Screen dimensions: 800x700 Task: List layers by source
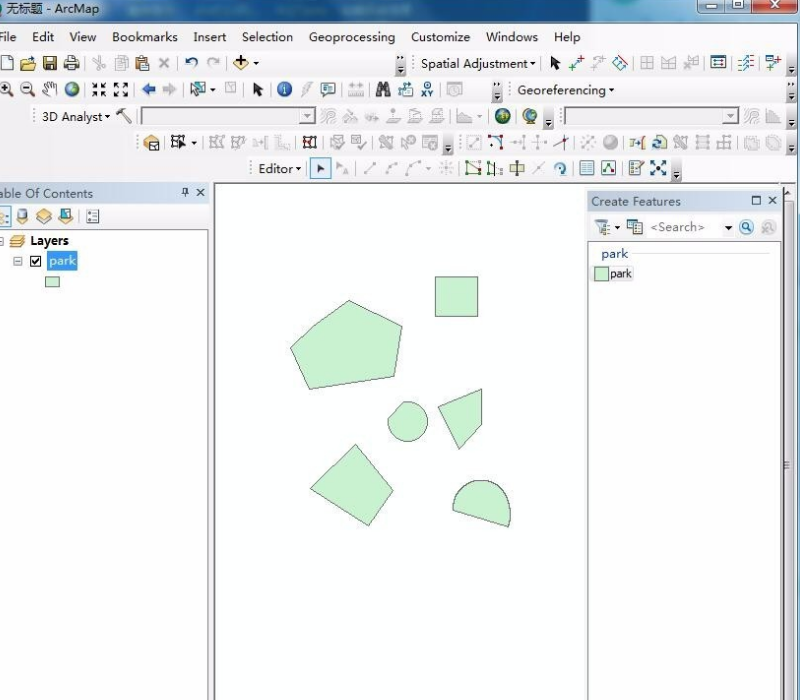click(x=22, y=216)
